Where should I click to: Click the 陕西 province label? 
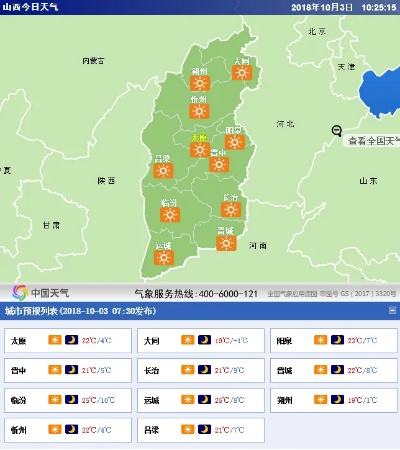[x=106, y=181]
